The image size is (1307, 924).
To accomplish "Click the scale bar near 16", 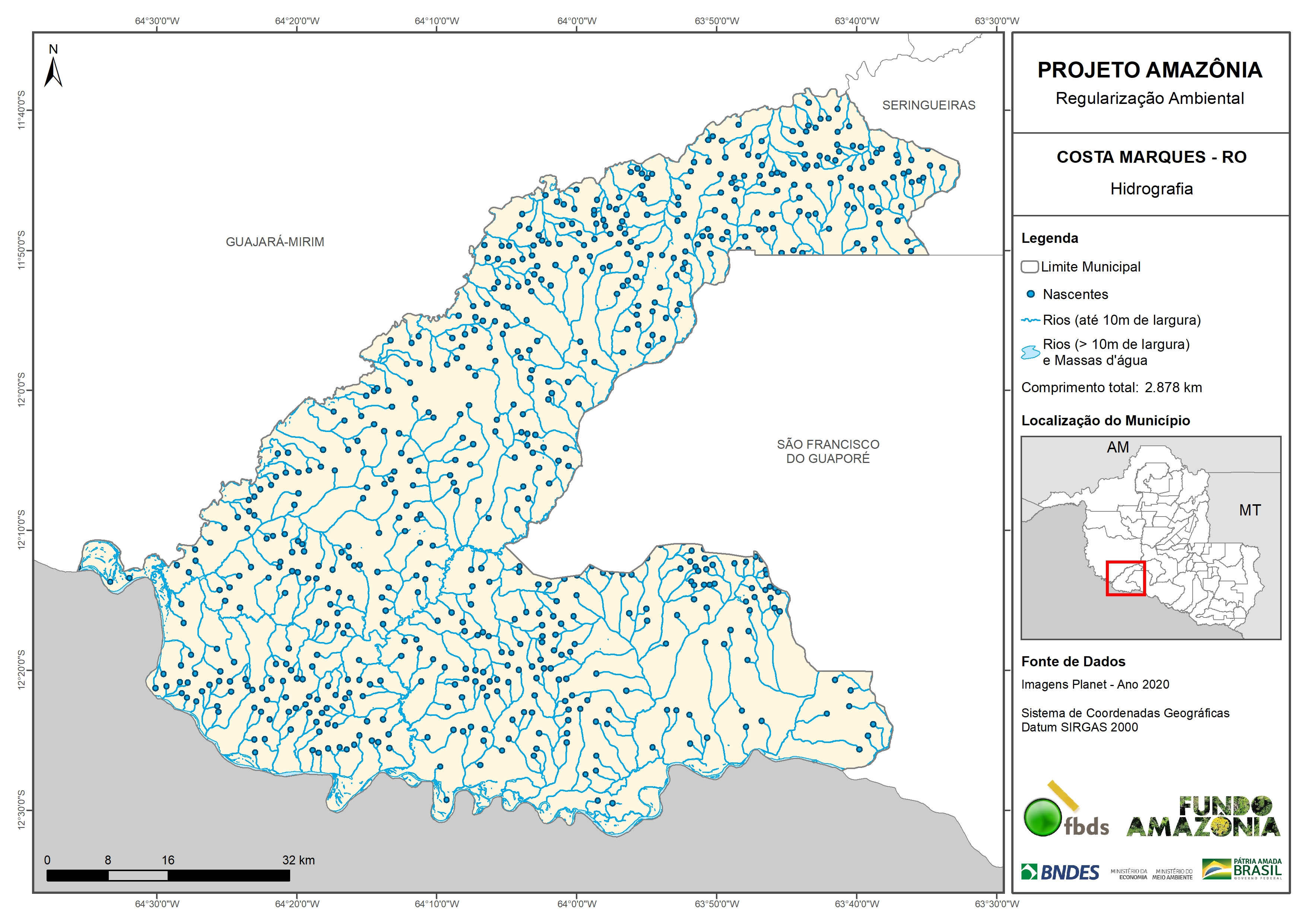I will (x=167, y=876).
